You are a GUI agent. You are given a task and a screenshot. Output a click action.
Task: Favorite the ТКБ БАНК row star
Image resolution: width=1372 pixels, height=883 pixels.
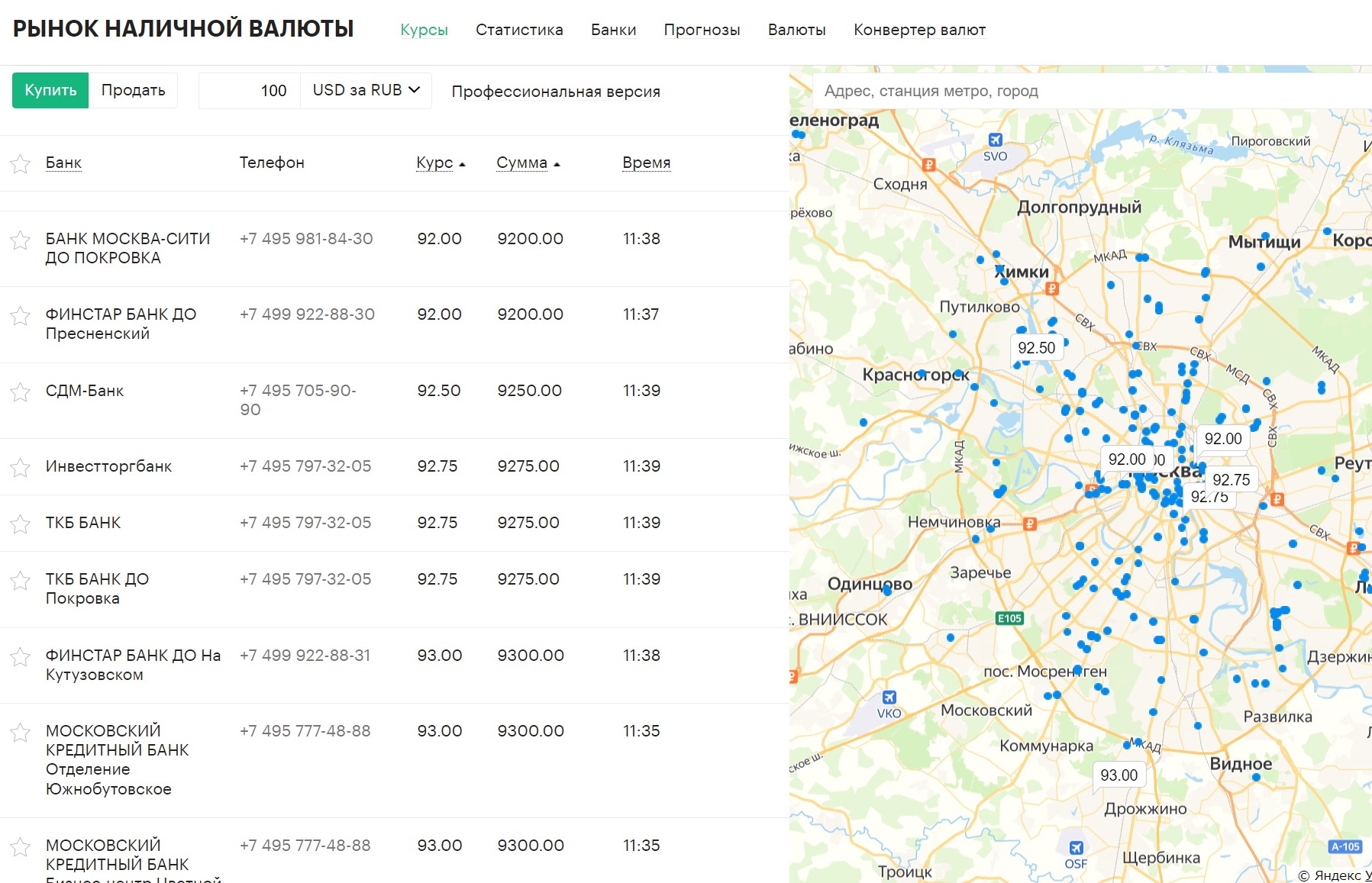(x=20, y=524)
